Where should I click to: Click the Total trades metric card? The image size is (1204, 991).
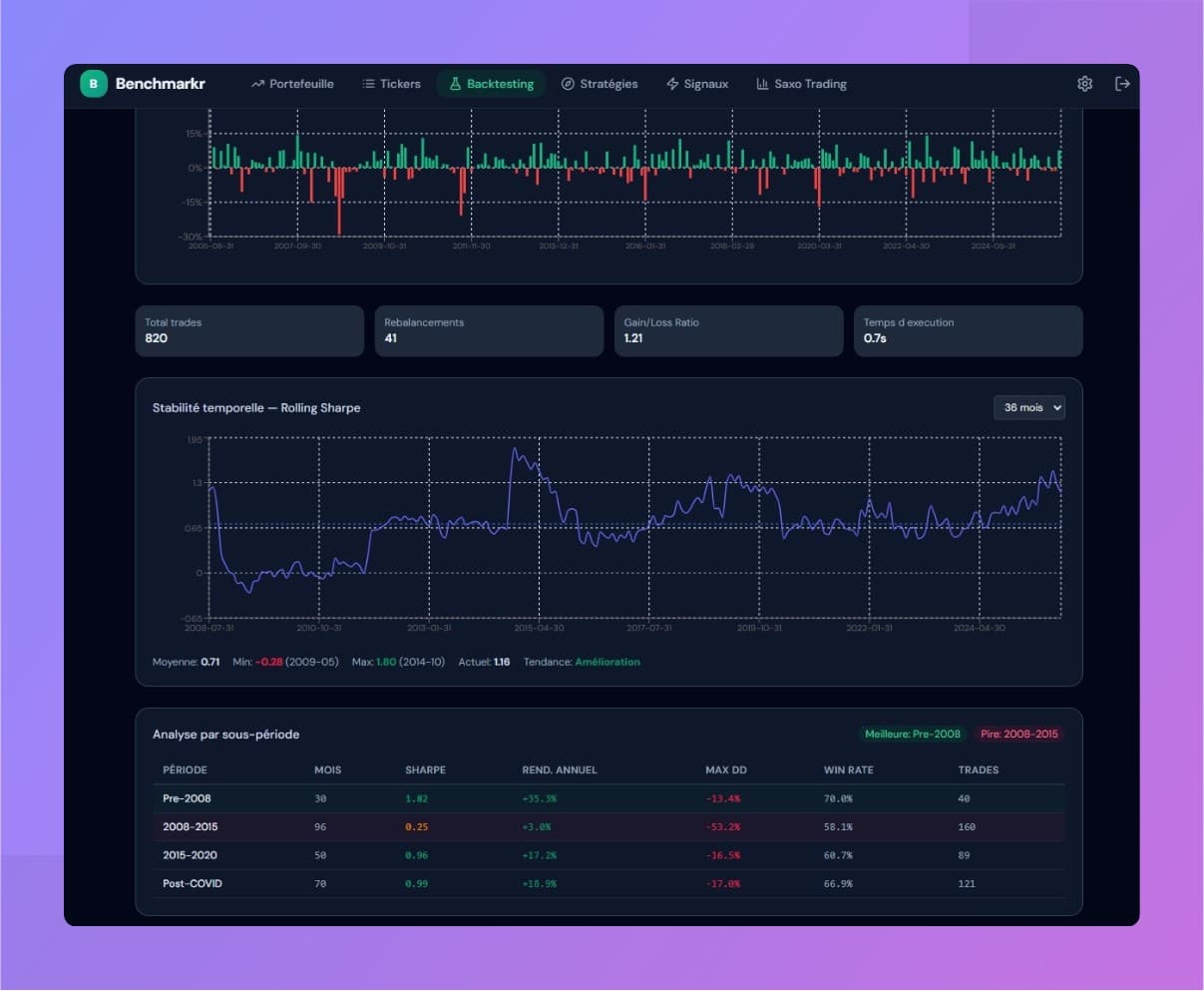[249, 330]
